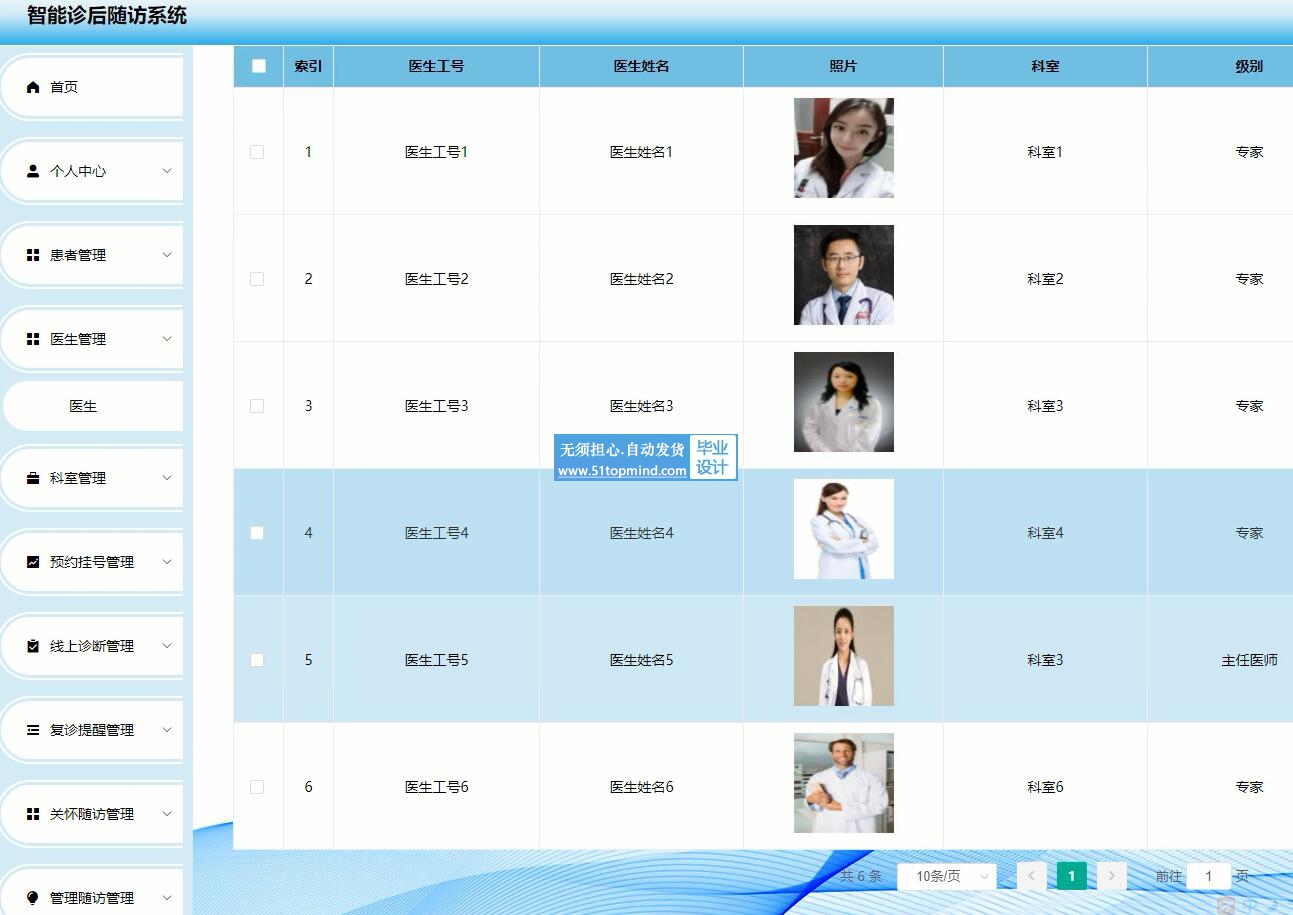Open the 10条/页 page size dropdown

946,876
